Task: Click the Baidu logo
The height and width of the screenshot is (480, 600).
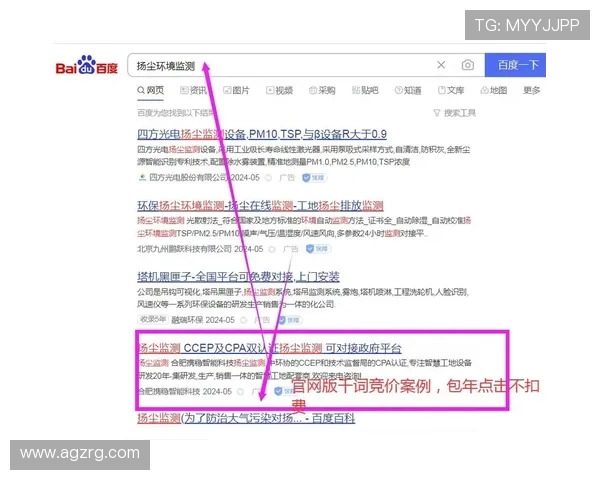Action: tap(87, 65)
